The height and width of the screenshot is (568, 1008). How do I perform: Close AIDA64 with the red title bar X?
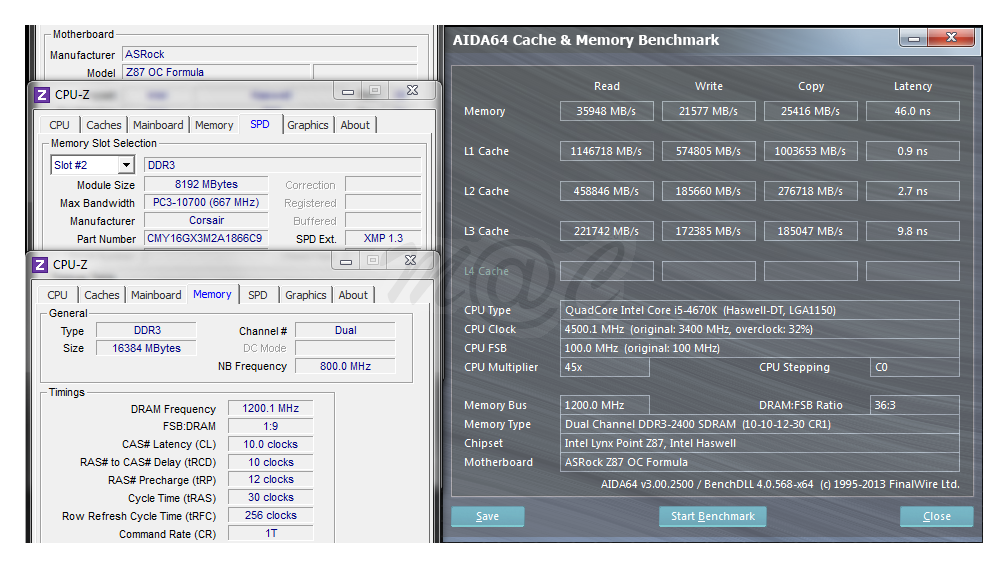click(950, 39)
